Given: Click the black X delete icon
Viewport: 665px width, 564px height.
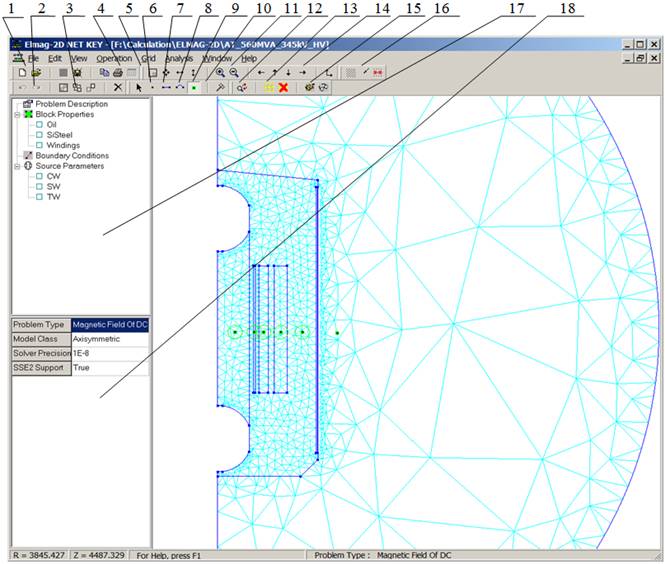Looking at the screenshot, I should [118, 87].
